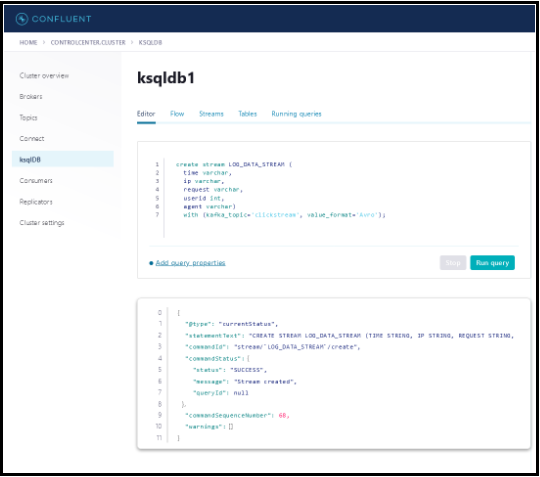Screen dimensions: 540x477
Task: Click the commandSequenceNumber 68 value
Action: [284, 415]
